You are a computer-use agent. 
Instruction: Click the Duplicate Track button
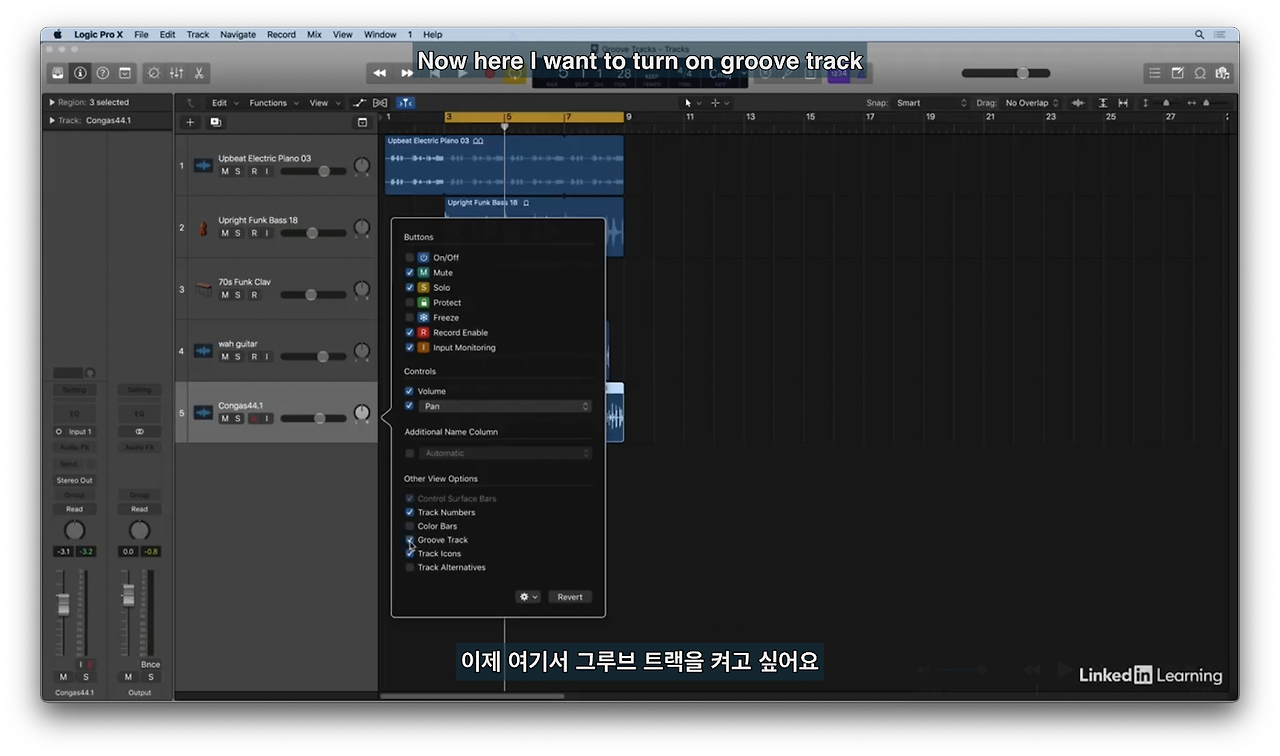215,122
